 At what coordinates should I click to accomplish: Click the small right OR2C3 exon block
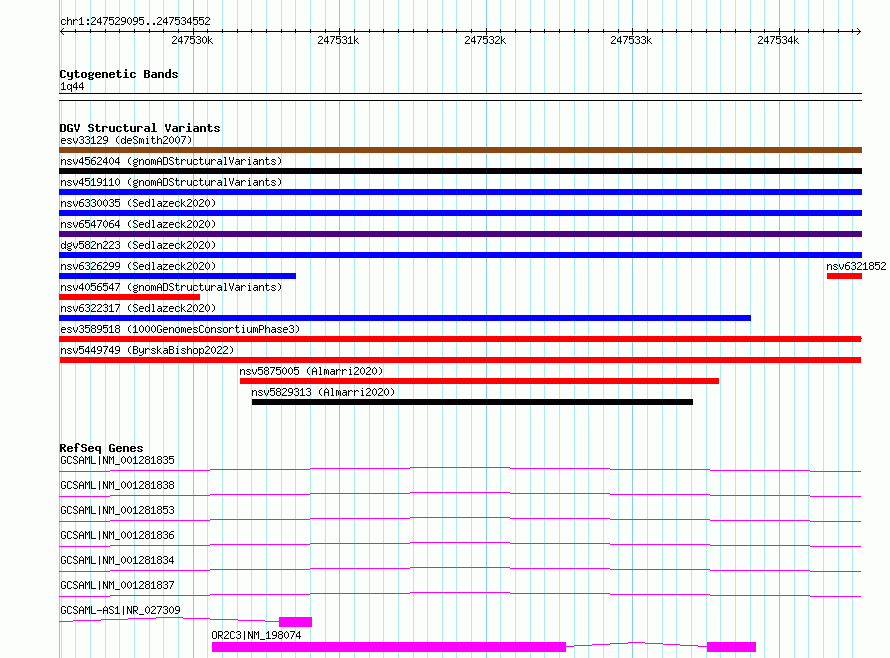tap(731, 647)
